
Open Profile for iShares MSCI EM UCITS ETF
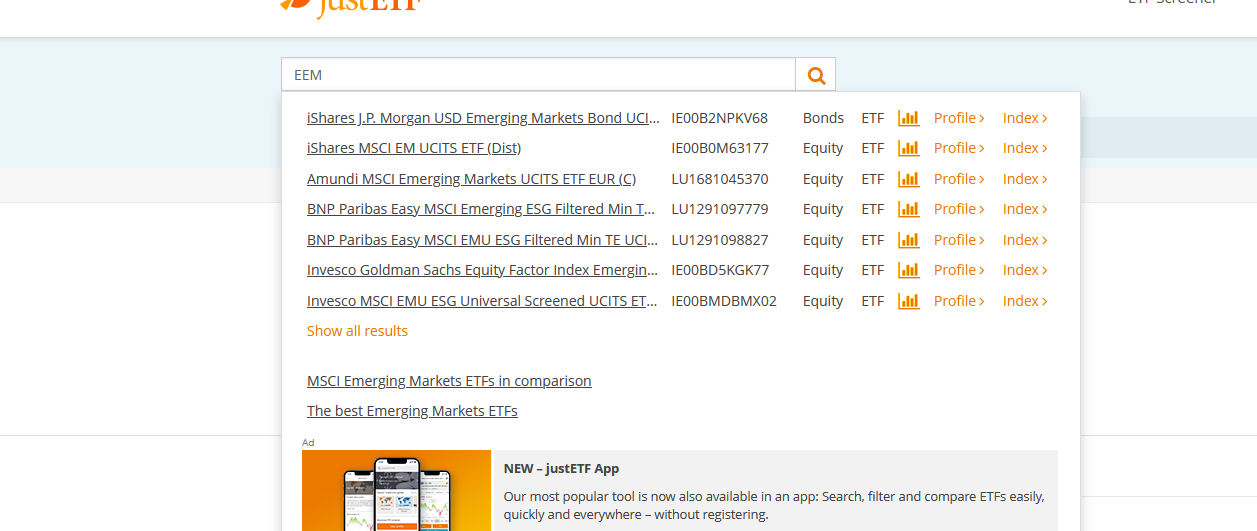click(958, 148)
